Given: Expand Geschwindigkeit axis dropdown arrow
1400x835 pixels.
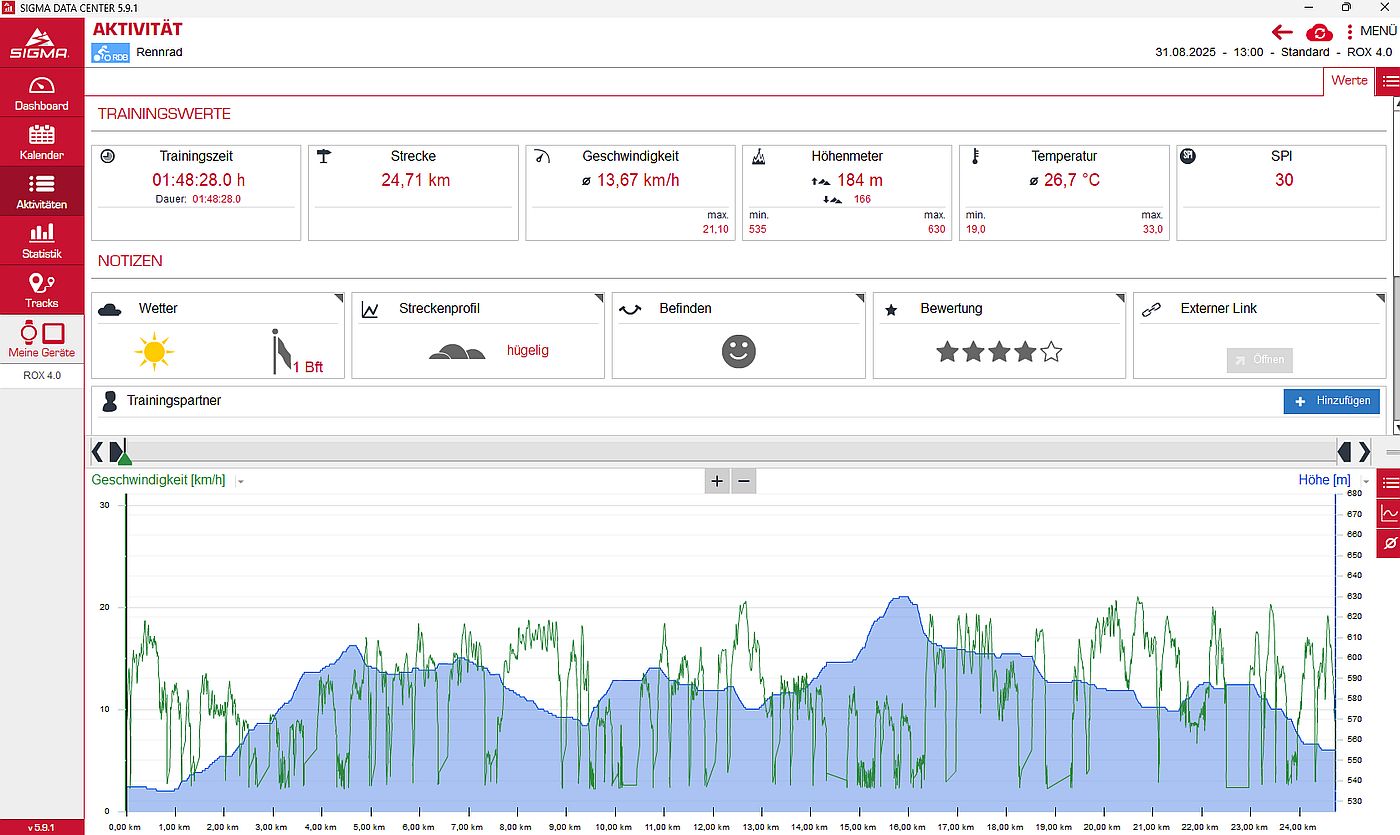Looking at the screenshot, I should coord(240,481).
